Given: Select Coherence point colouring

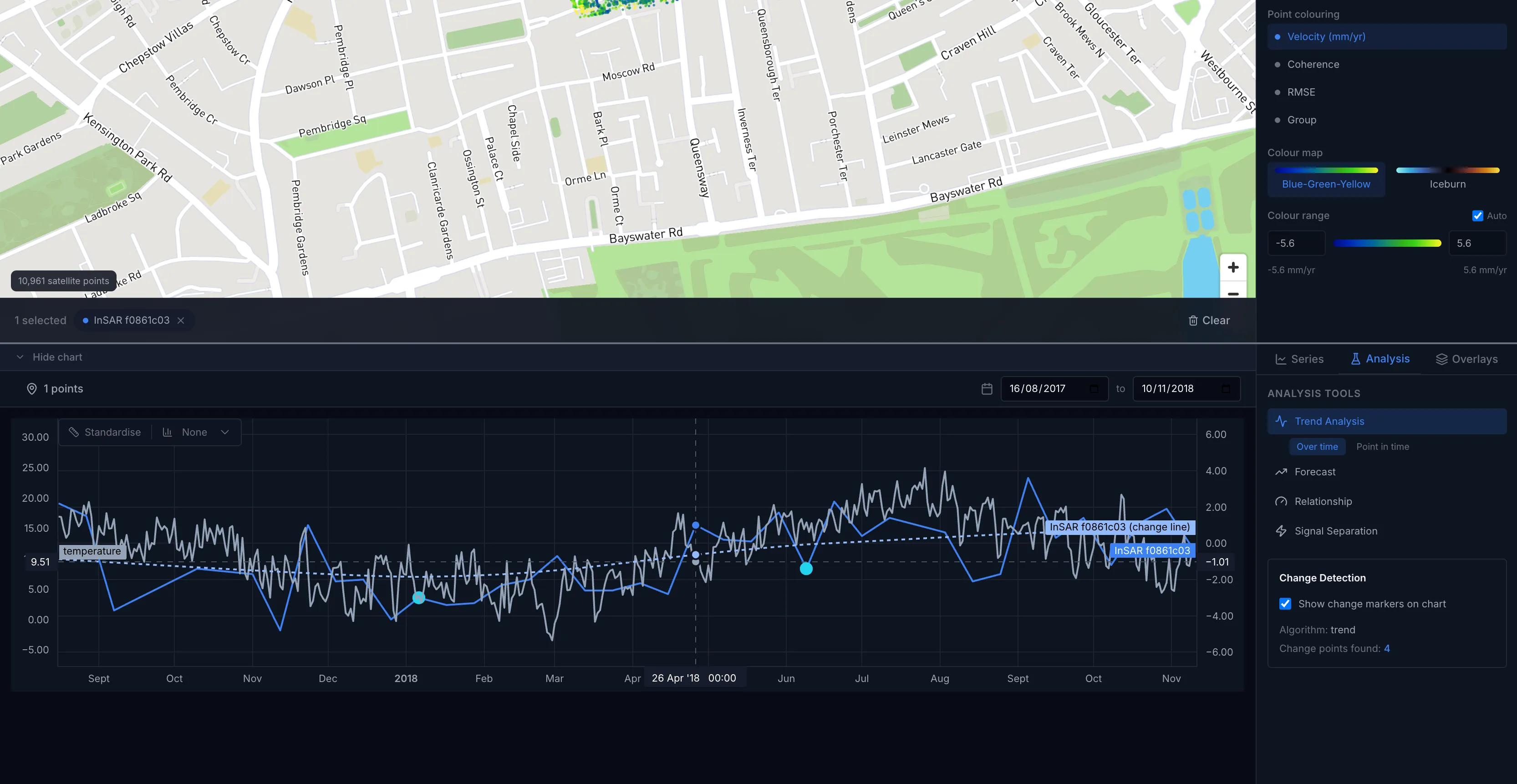Looking at the screenshot, I should 1387,64.
